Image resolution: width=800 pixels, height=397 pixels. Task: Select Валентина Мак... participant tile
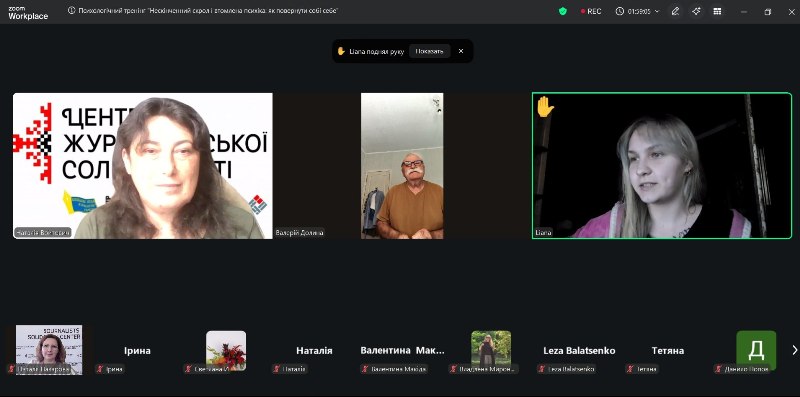pos(403,351)
